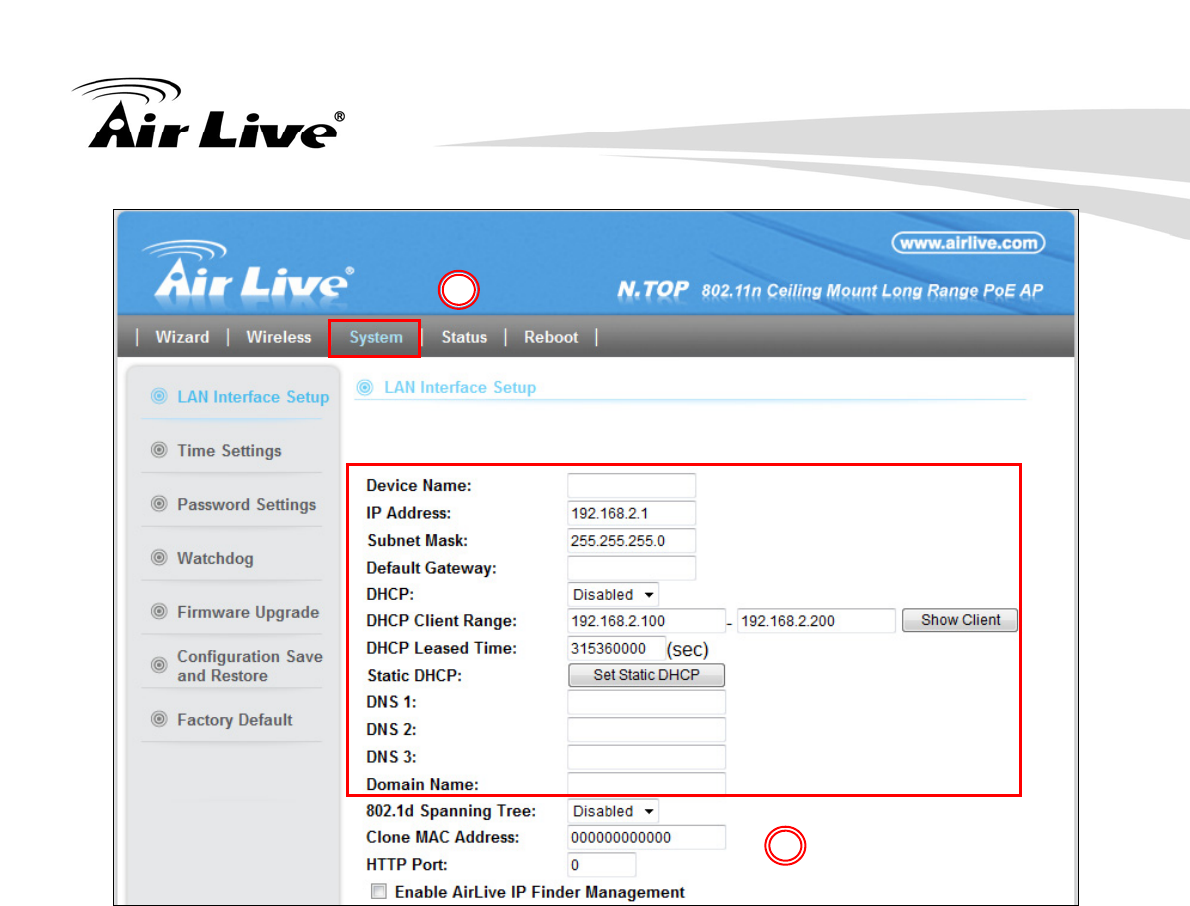Go to the Reboot tab
Screen dimensions: 1190x906
551,337
